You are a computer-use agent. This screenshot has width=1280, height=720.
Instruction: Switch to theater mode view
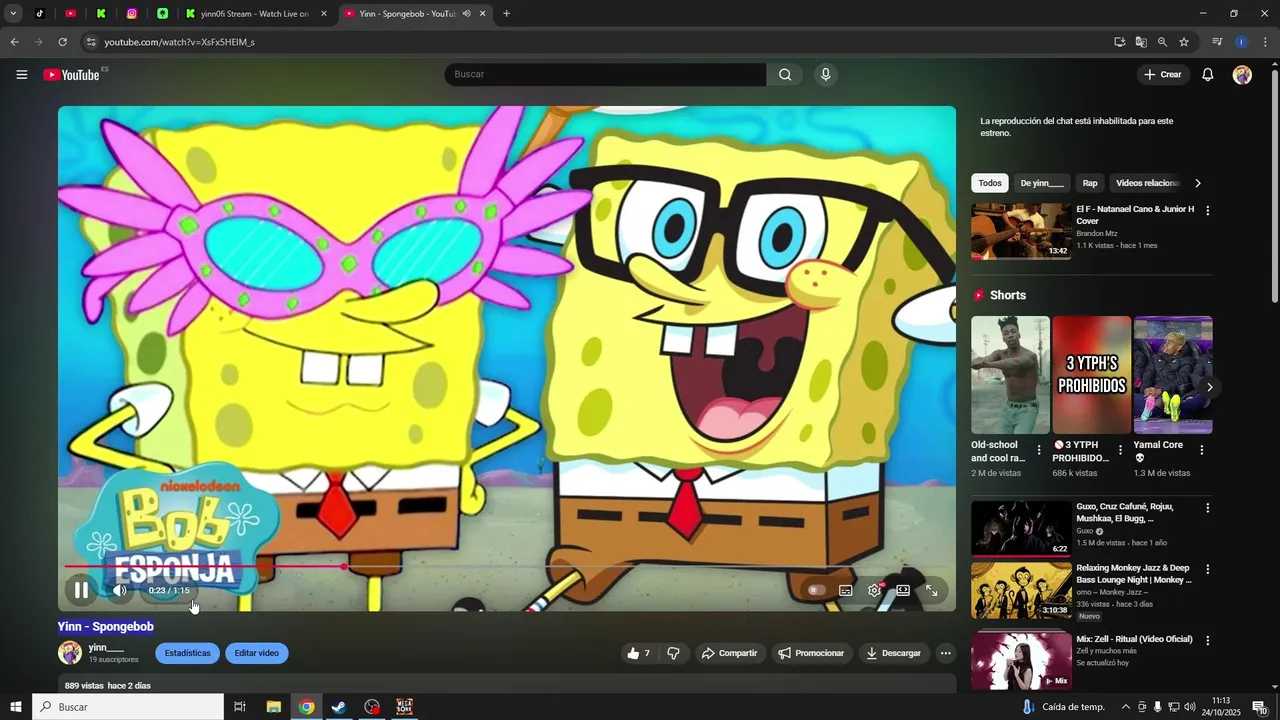pos(903,590)
